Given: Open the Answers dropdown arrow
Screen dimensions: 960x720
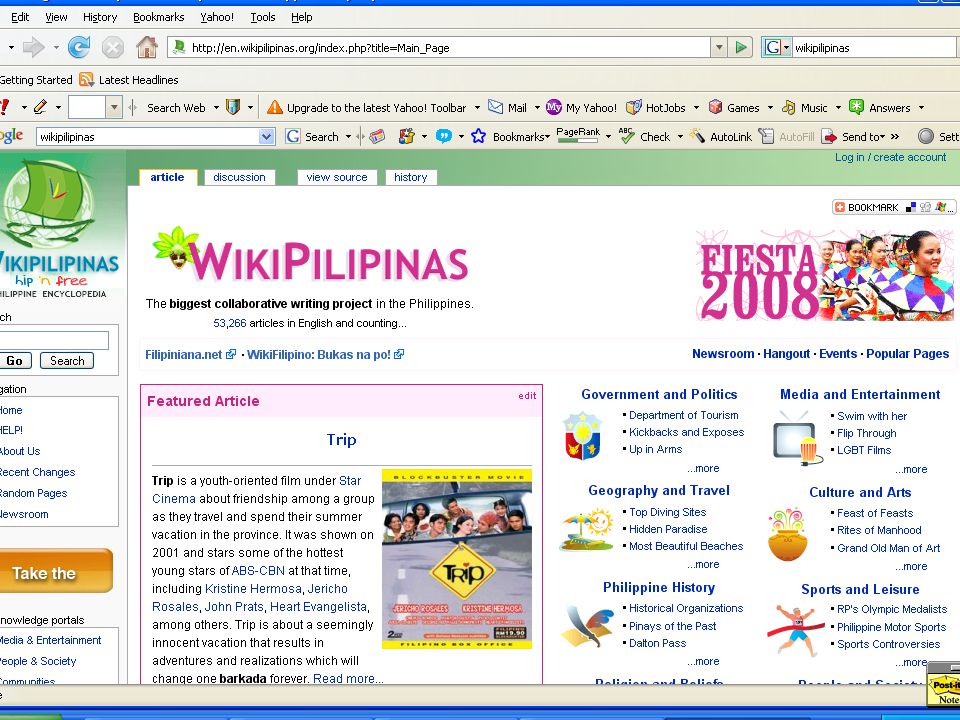Looking at the screenshot, I should coord(921,108).
